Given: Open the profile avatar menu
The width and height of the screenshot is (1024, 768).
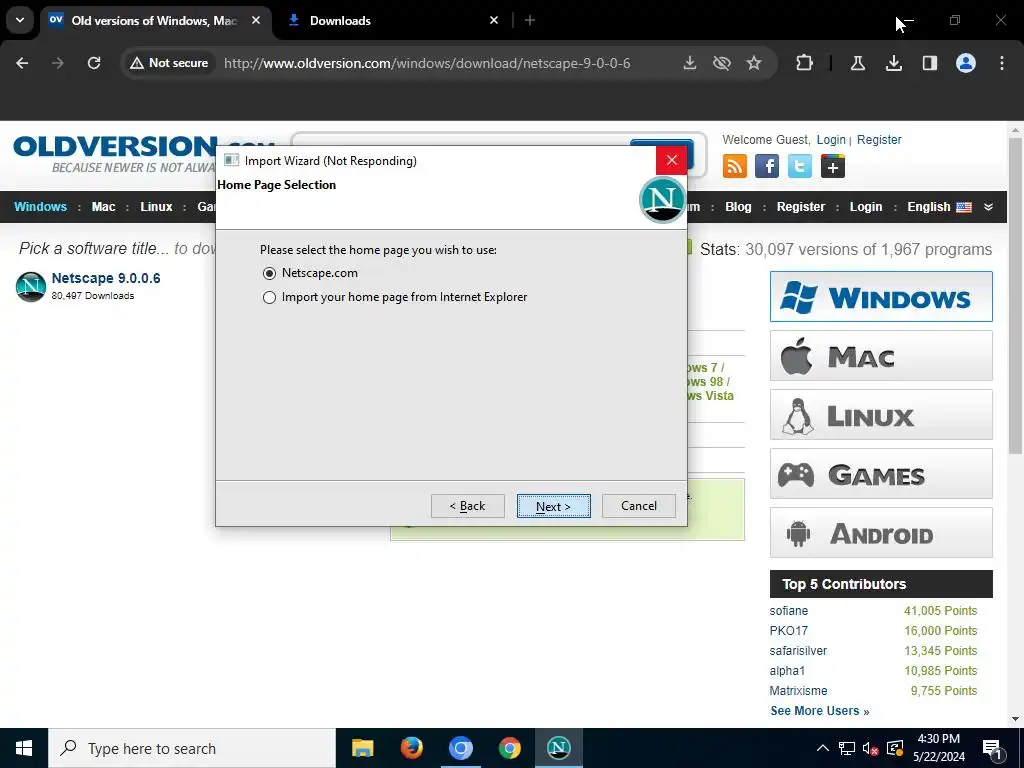Looking at the screenshot, I should click(966, 63).
